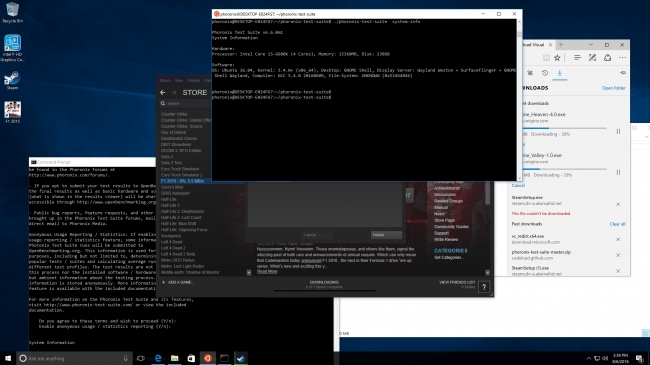Viewport: 650px width, 365px height.
Task: Click the Edge favorites star icon
Action: click(558, 58)
